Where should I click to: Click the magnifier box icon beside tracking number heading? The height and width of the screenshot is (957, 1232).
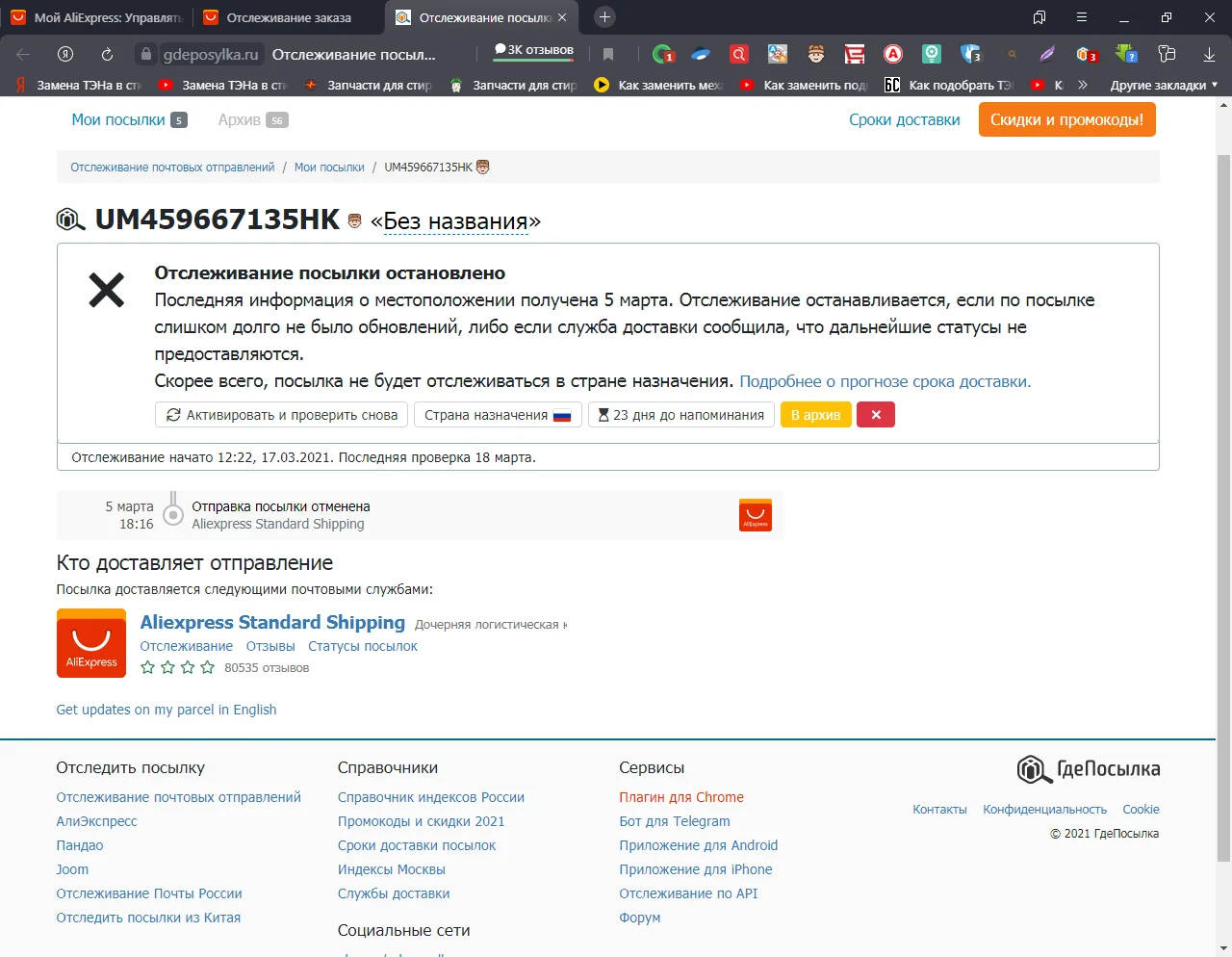[71, 220]
